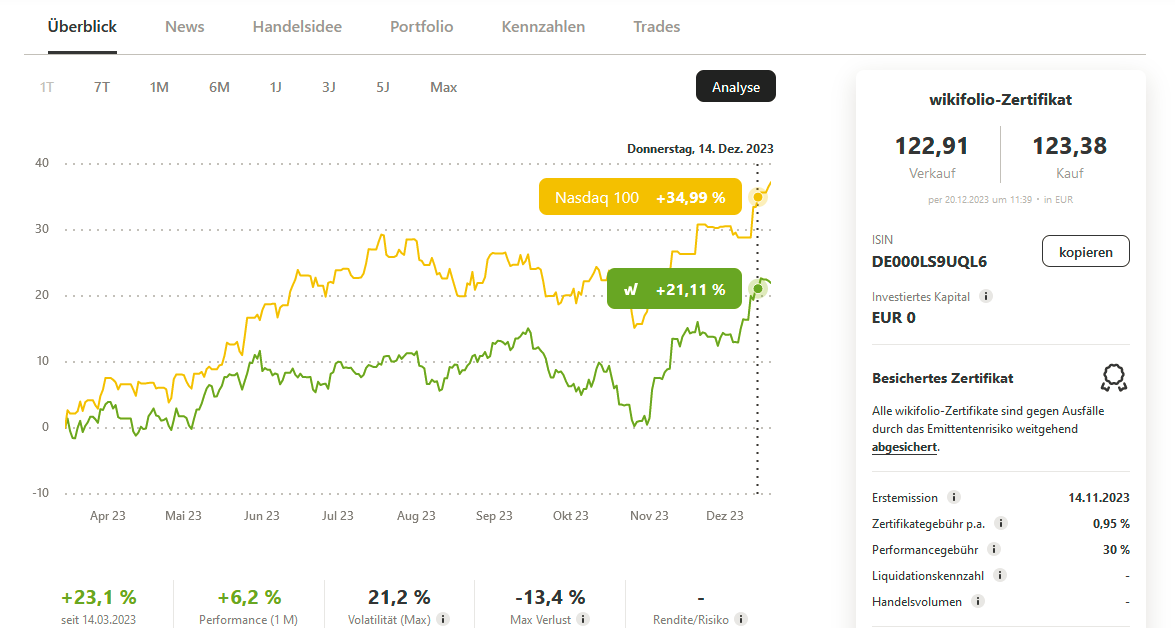Copy the ISIN with kopieren button
The height and width of the screenshot is (628, 1175).
[1085, 252]
